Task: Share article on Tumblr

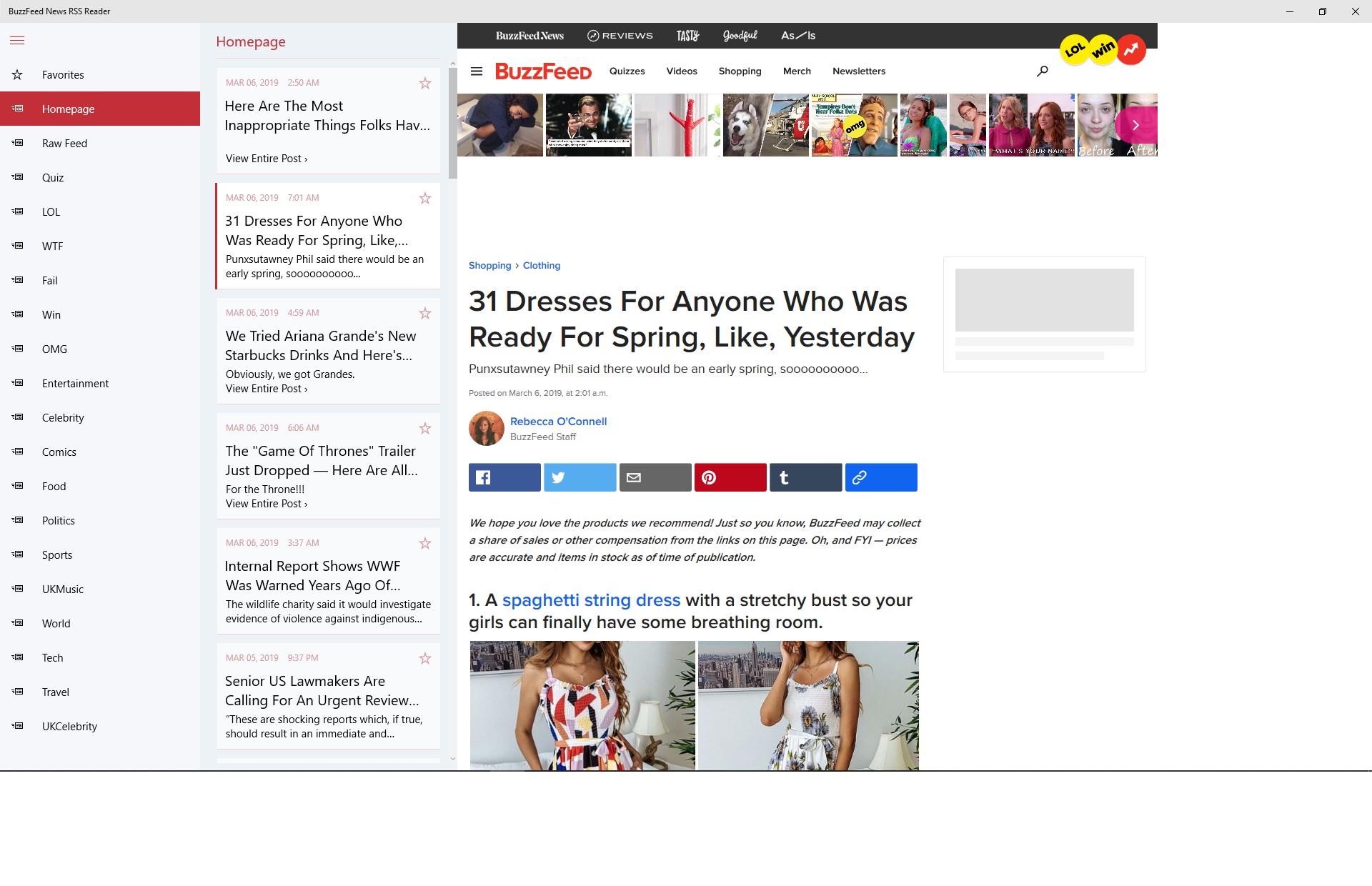Action: point(805,477)
